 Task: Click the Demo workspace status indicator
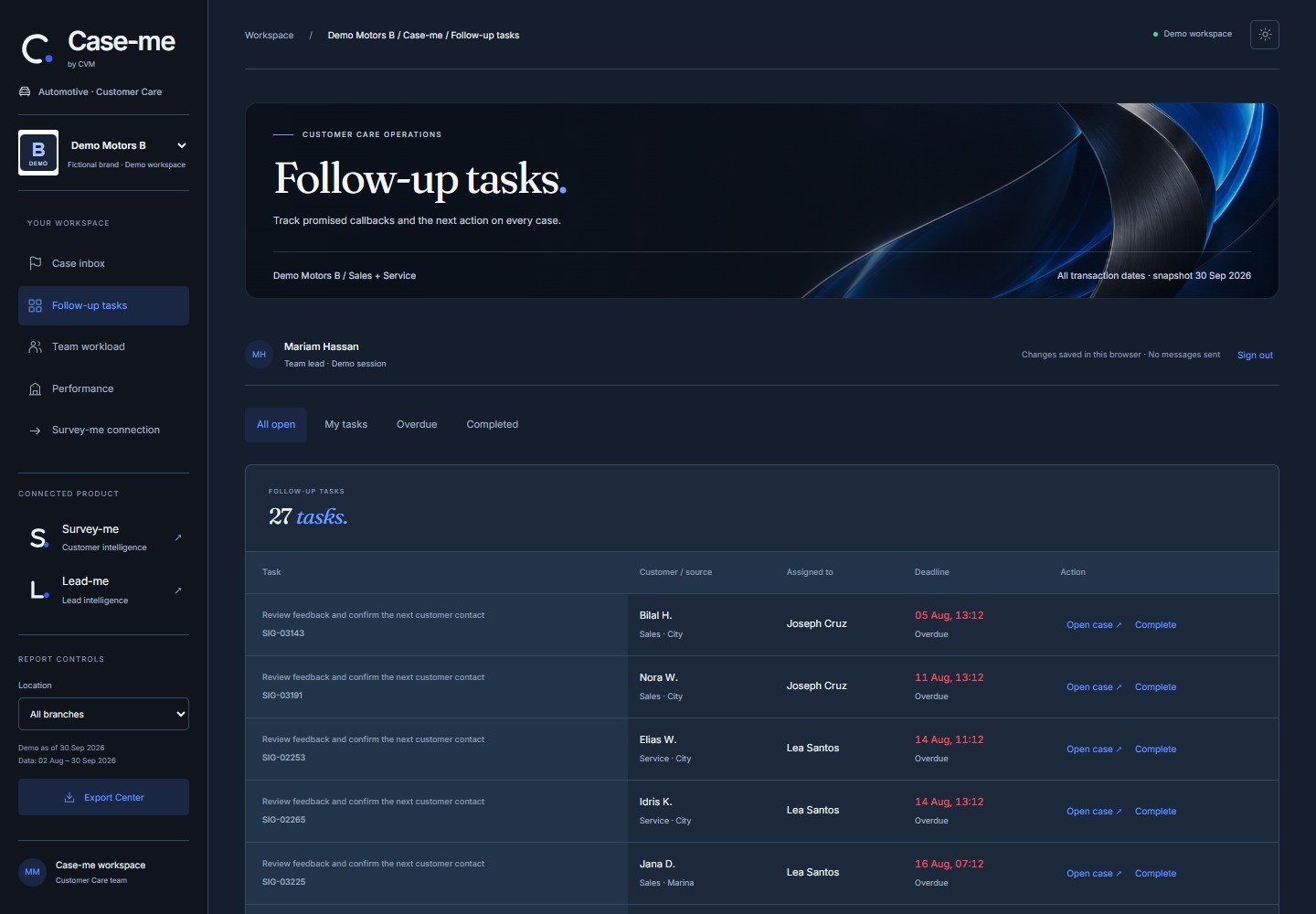(x=1193, y=35)
